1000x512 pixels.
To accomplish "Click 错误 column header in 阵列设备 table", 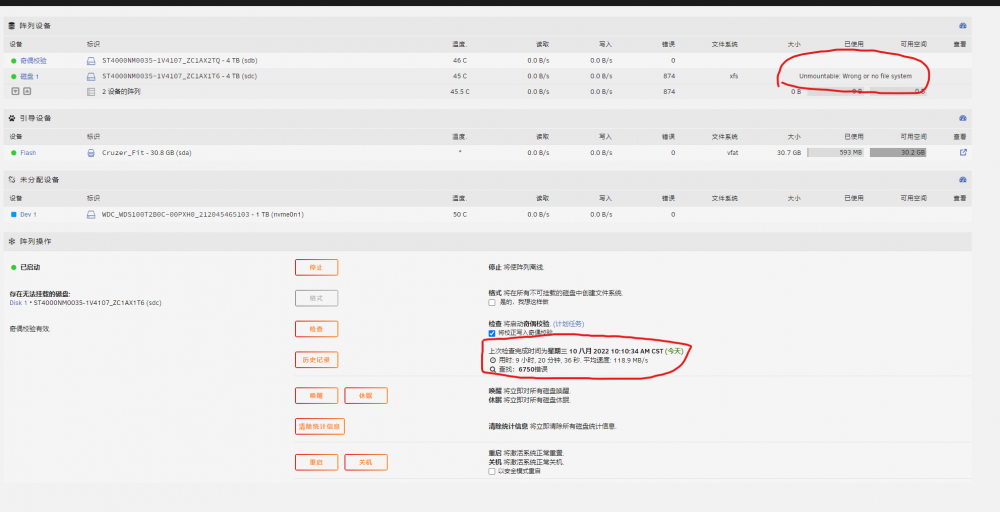I will 668,45.
